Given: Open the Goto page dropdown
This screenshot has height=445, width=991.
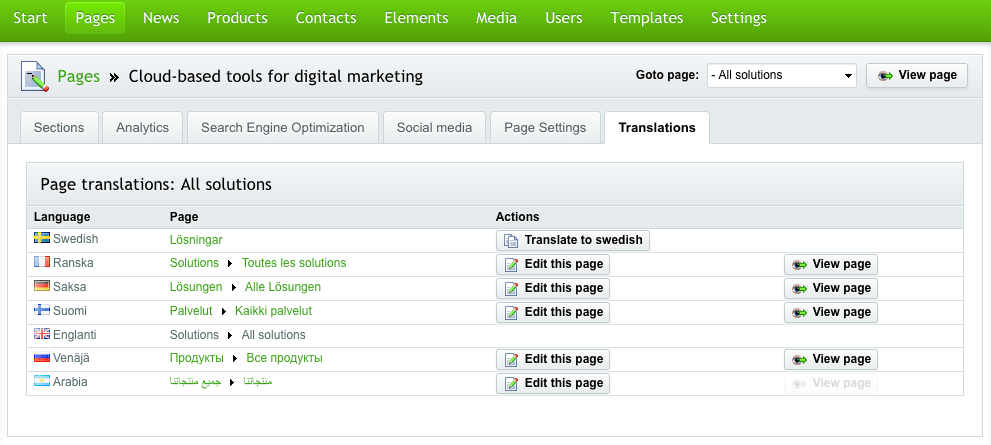Looking at the screenshot, I should coord(782,75).
